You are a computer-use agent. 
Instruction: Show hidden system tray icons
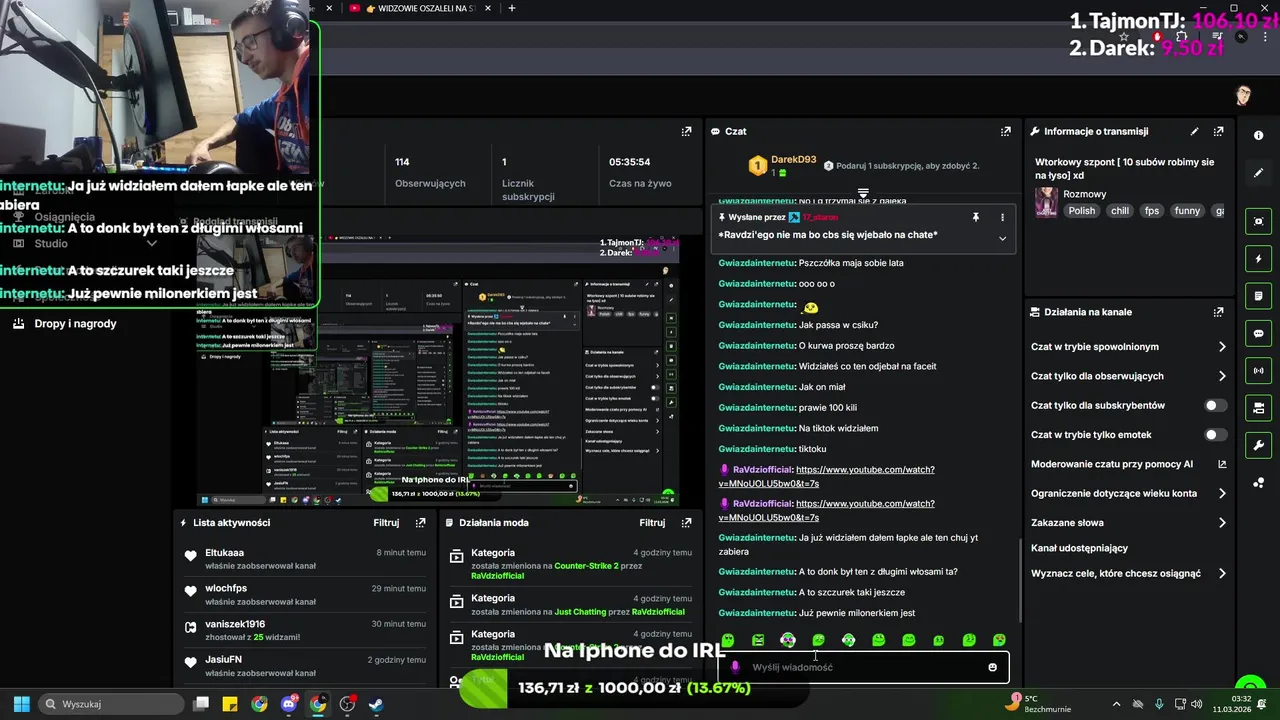coord(1116,704)
